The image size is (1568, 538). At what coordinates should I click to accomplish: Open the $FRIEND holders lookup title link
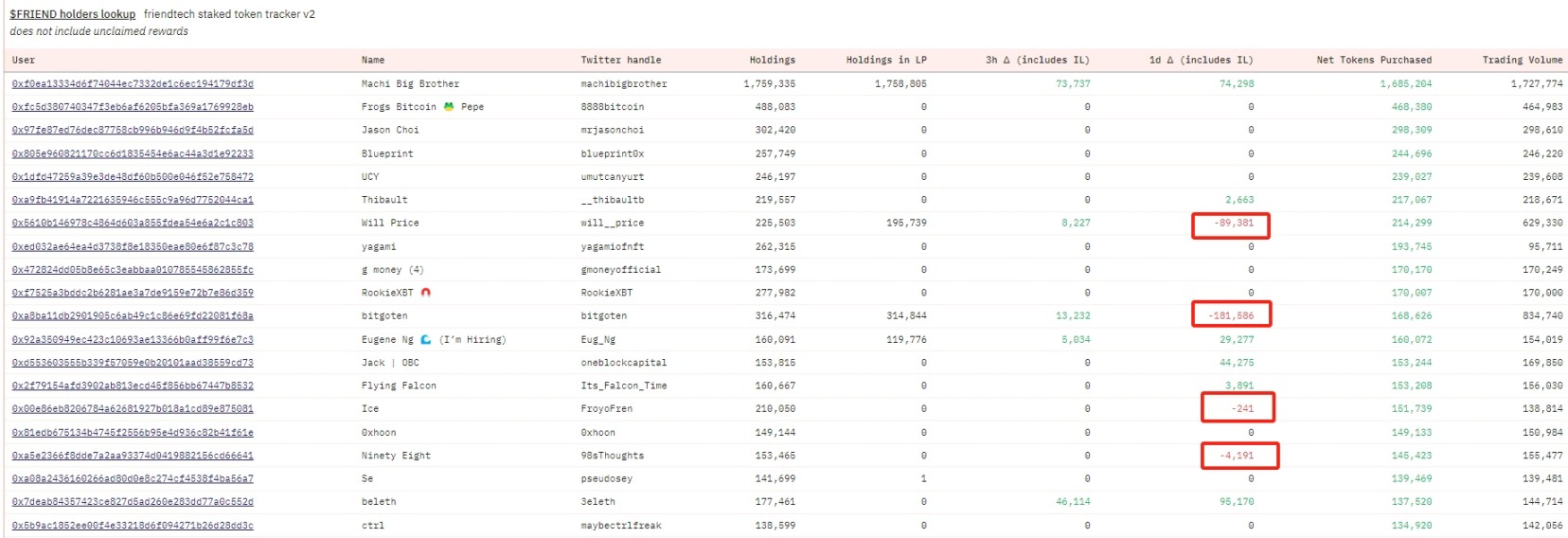[x=73, y=14]
